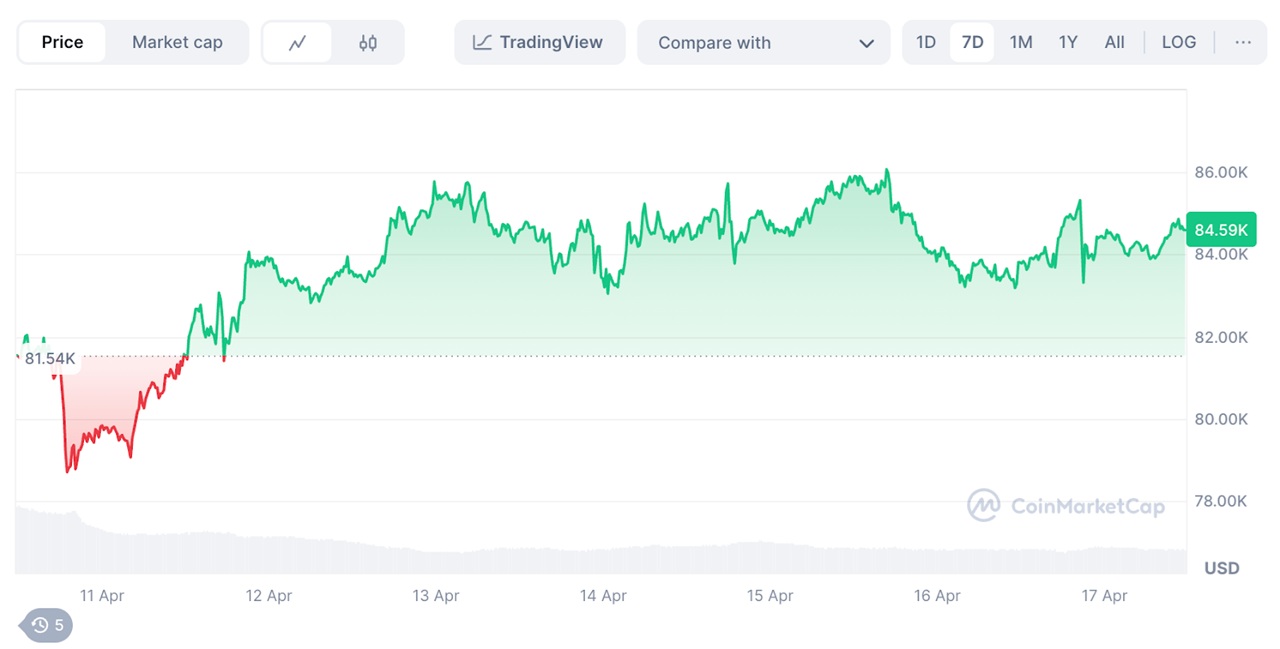The width and height of the screenshot is (1280, 649).
Task: Select the Price tab
Action: click(62, 43)
